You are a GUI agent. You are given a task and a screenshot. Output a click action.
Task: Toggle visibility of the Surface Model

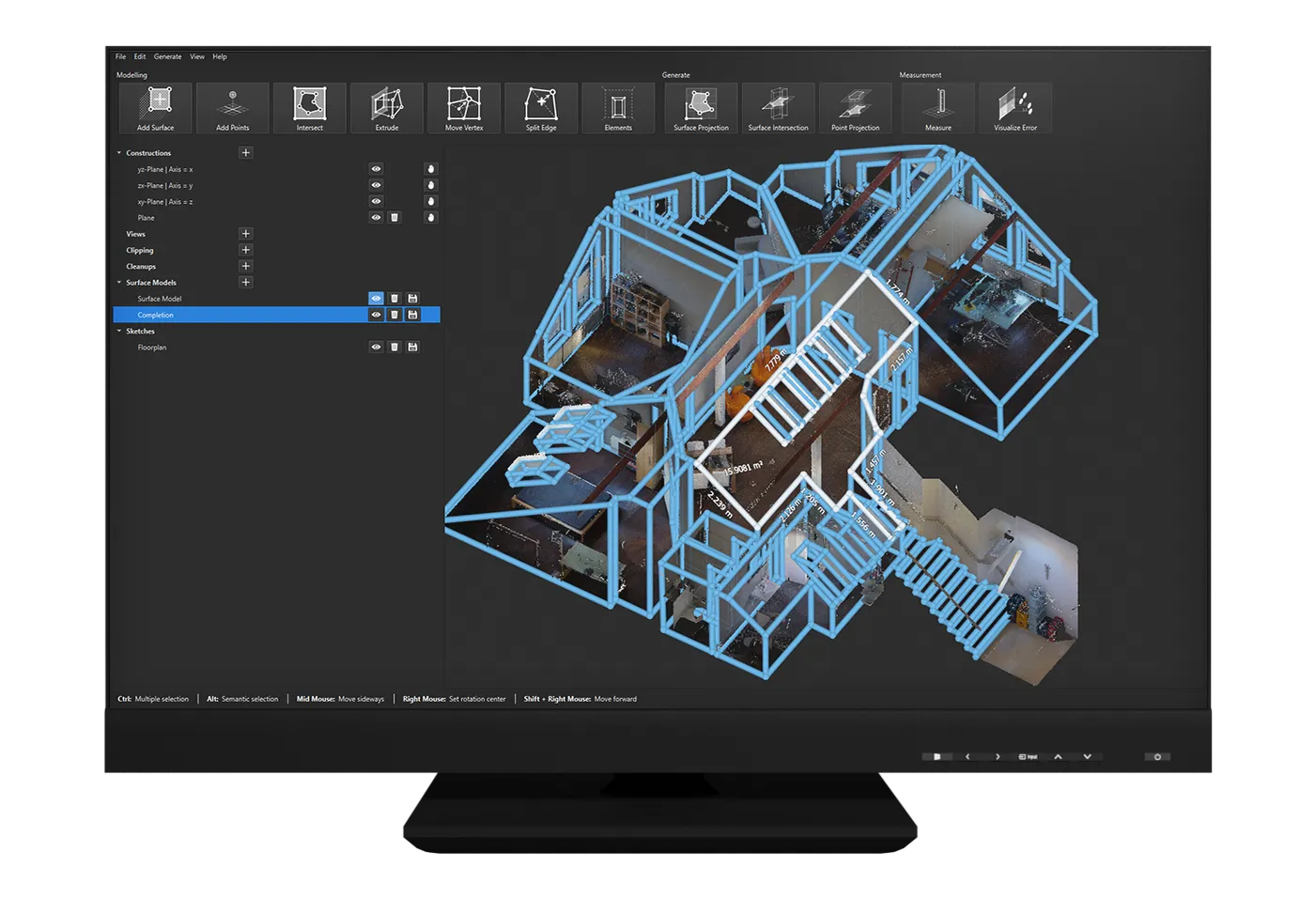(376, 299)
